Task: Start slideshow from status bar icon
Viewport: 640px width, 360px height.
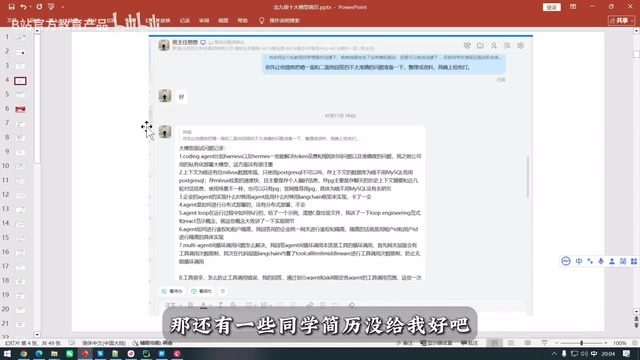Action: point(544,343)
